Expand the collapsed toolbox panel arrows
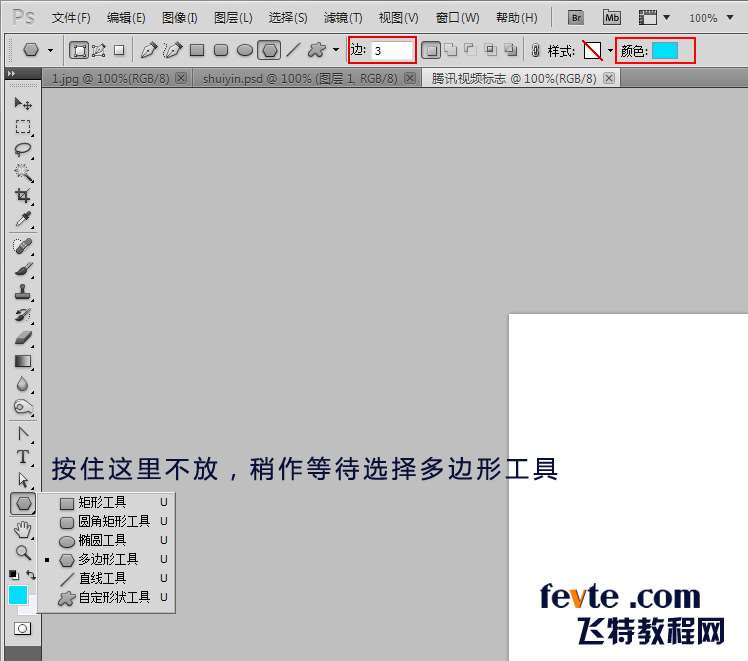 tap(11, 73)
